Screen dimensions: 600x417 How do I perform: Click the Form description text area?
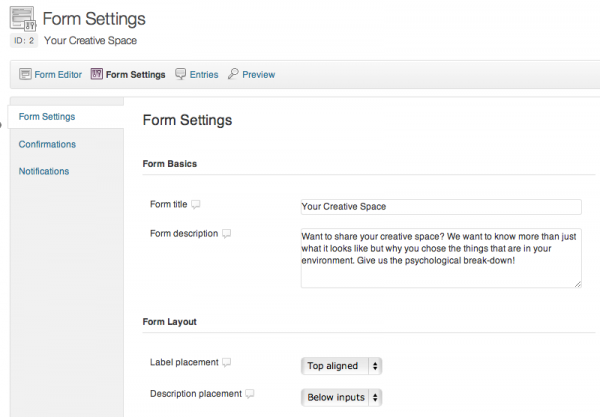[441, 258]
